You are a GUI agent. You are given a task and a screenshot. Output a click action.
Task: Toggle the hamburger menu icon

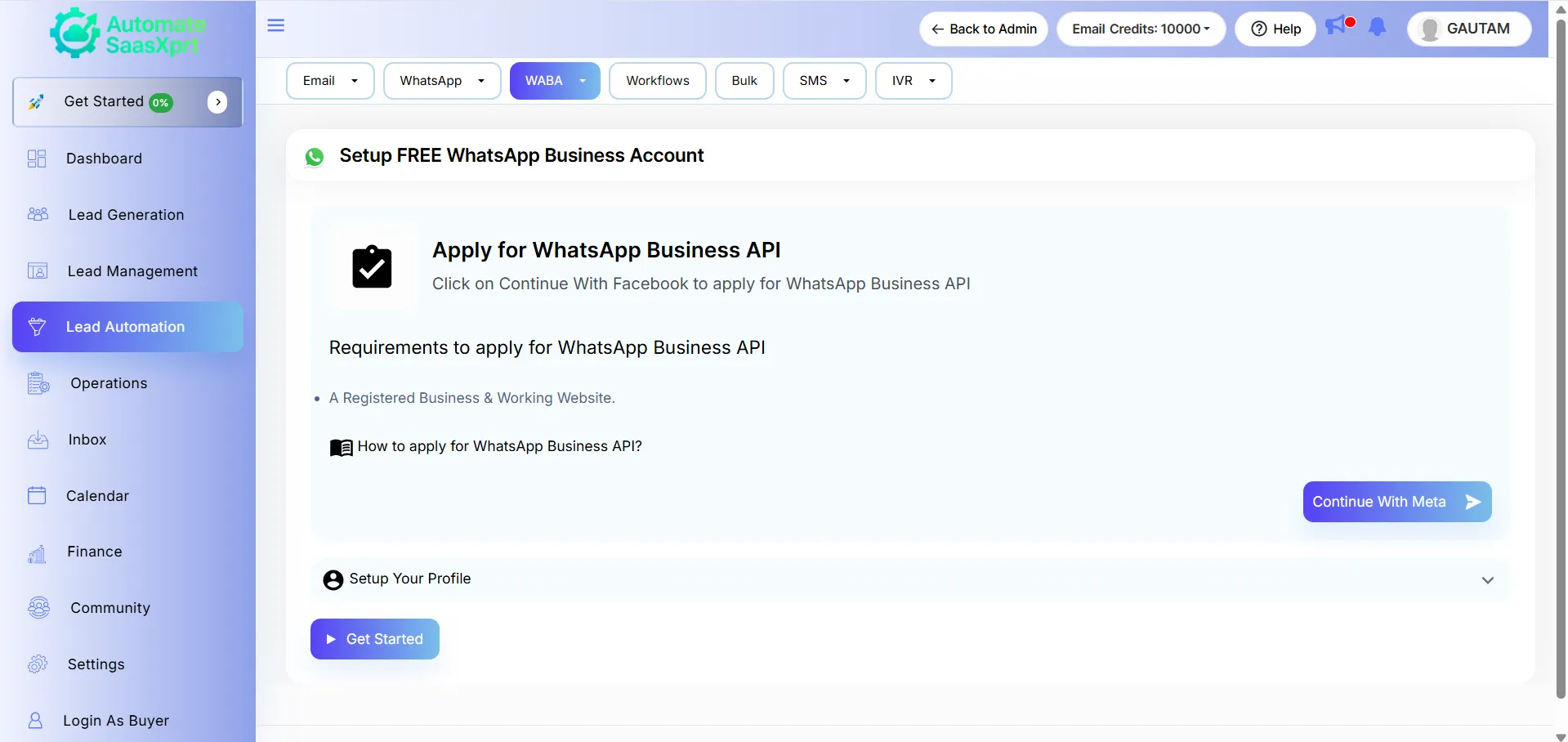coord(276,25)
